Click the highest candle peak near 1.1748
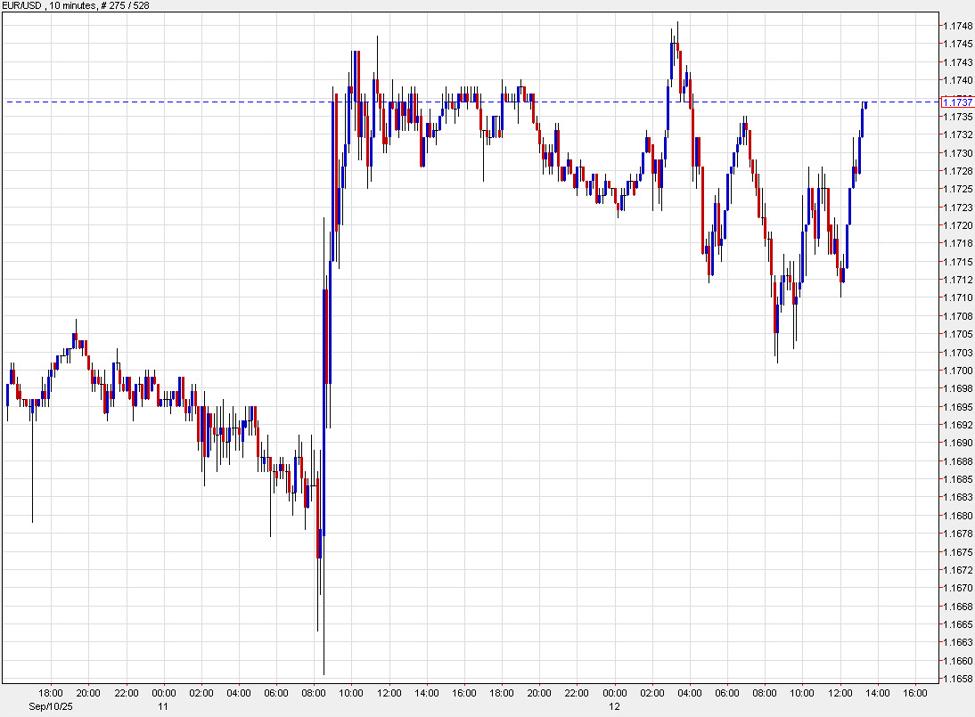975x717 pixels. pyautogui.click(x=677, y=23)
